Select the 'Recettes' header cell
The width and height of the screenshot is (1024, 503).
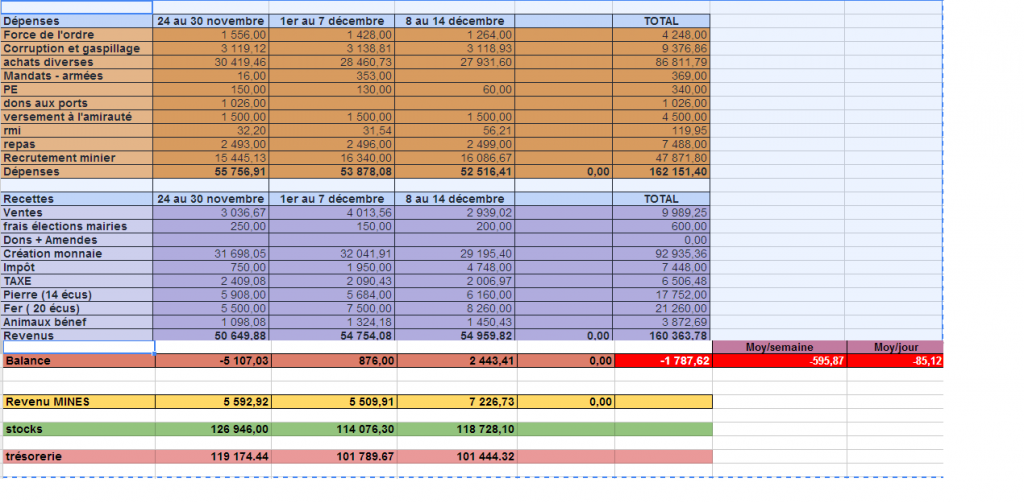tap(77, 199)
